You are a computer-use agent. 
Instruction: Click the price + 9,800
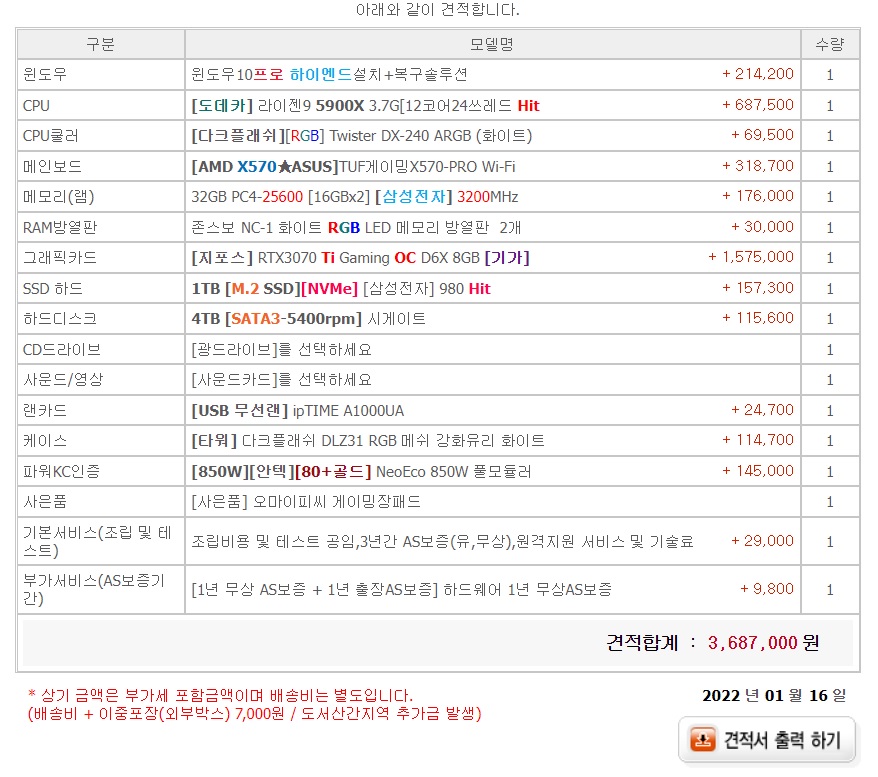point(767,589)
